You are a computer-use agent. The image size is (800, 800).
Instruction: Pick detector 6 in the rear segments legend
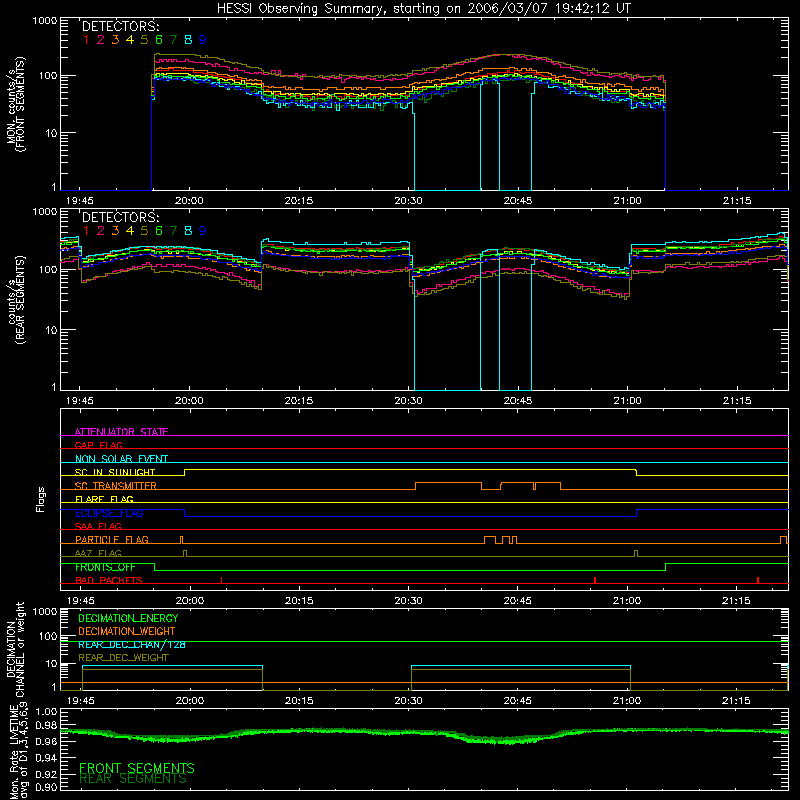(x=159, y=231)
